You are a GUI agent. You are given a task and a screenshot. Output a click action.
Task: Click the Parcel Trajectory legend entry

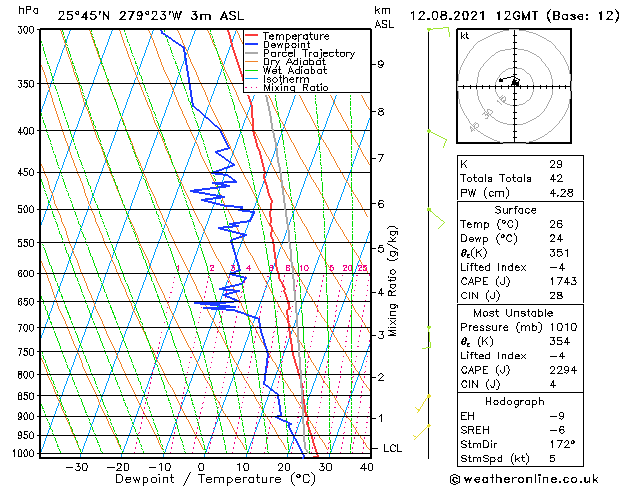click(x=300, y=53)
